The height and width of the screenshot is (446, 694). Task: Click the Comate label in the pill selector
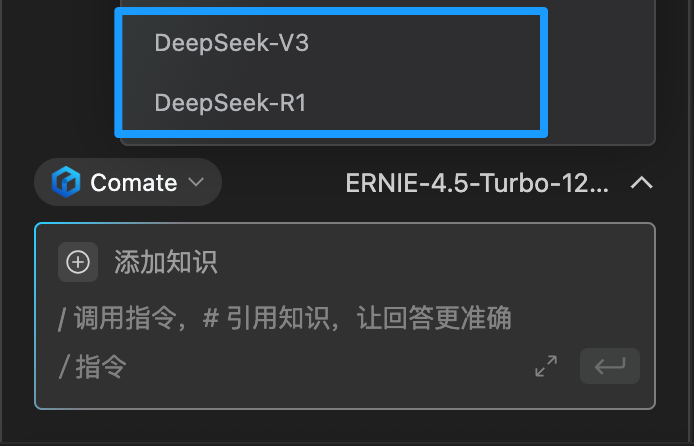(x=134, y=182)
